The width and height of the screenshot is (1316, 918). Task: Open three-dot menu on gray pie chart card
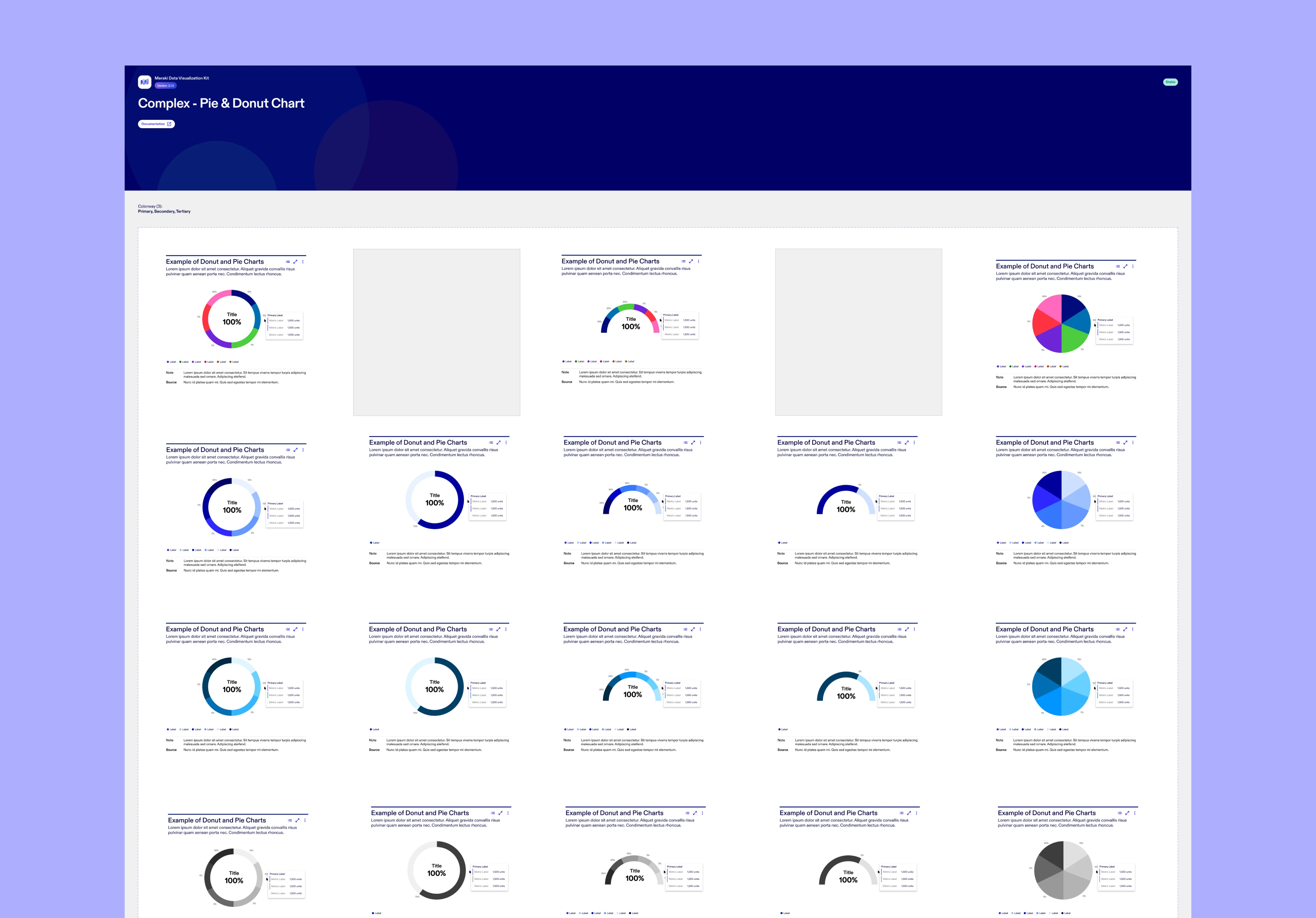click(1134, 813)
